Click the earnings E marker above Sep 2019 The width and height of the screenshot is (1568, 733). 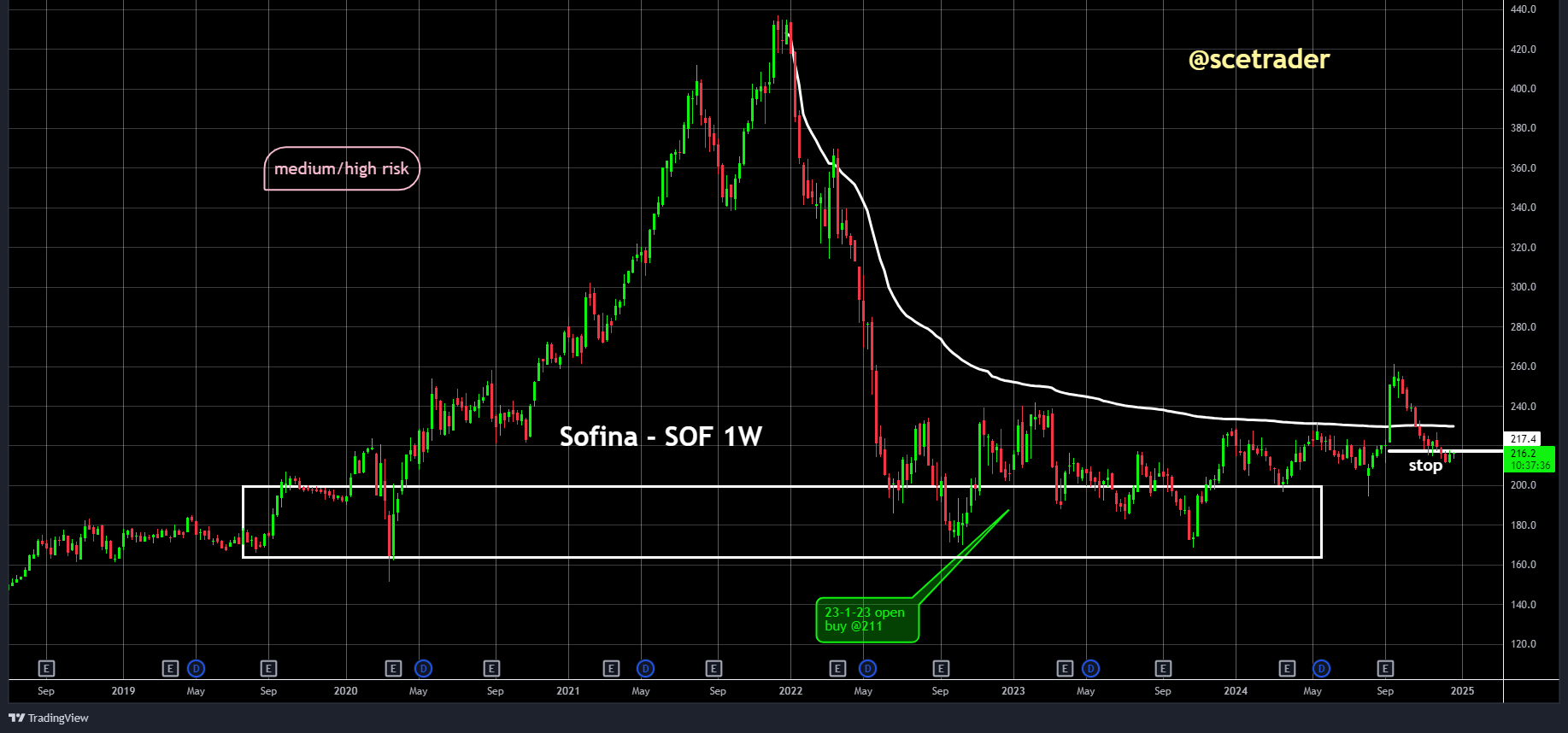pos(268,668)
